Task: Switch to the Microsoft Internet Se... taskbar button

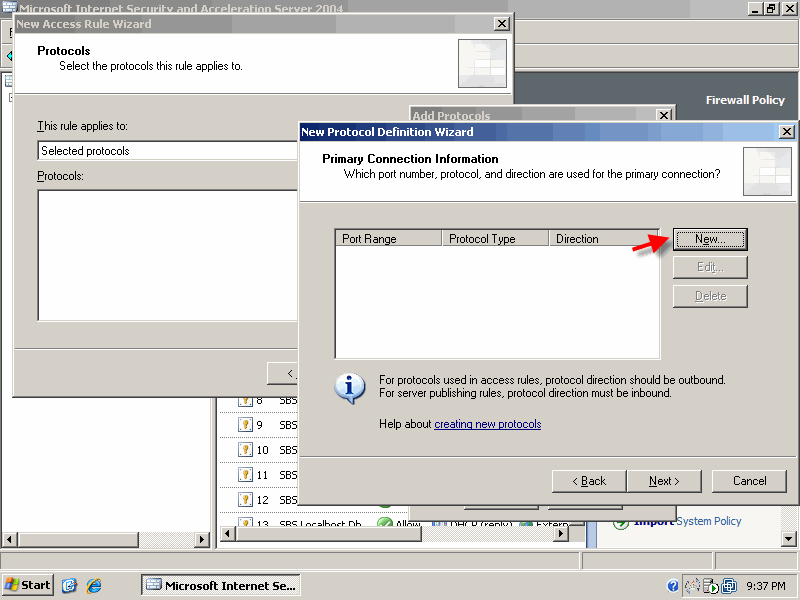Action: pyautogui.click(x=220, y=585)
